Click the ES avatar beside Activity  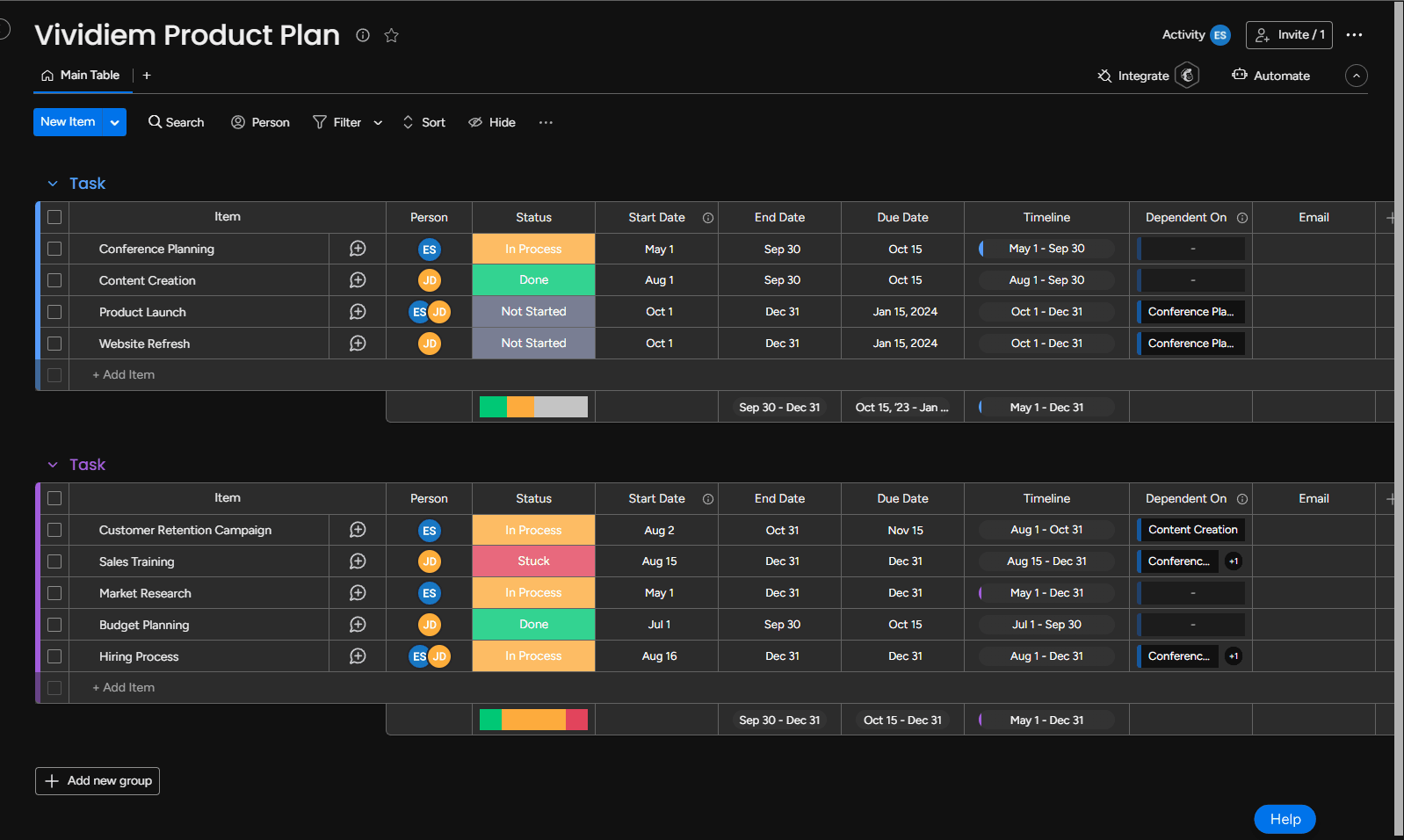point(1220,35)
